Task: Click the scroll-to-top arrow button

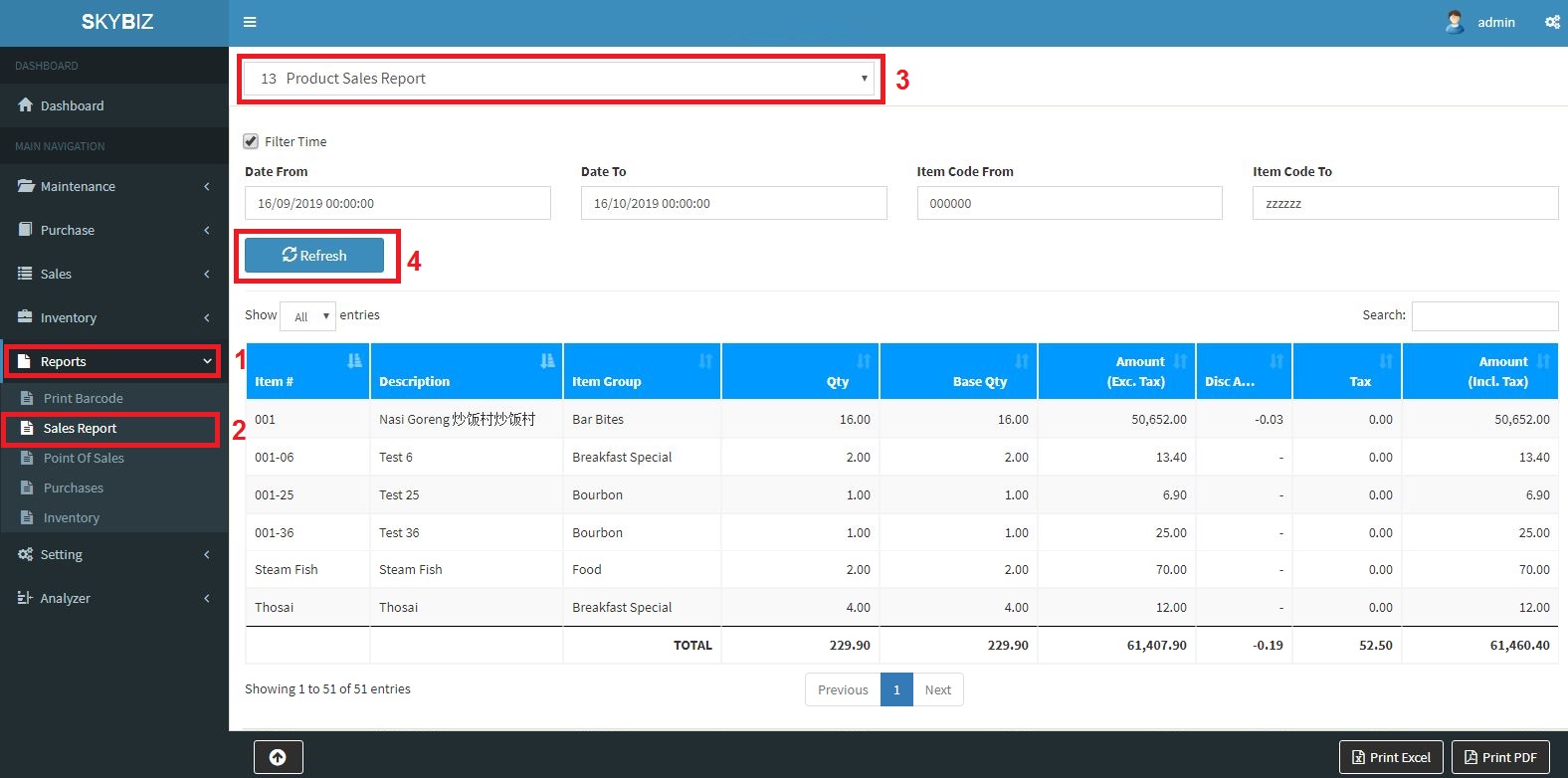Action: click(278, 757)
